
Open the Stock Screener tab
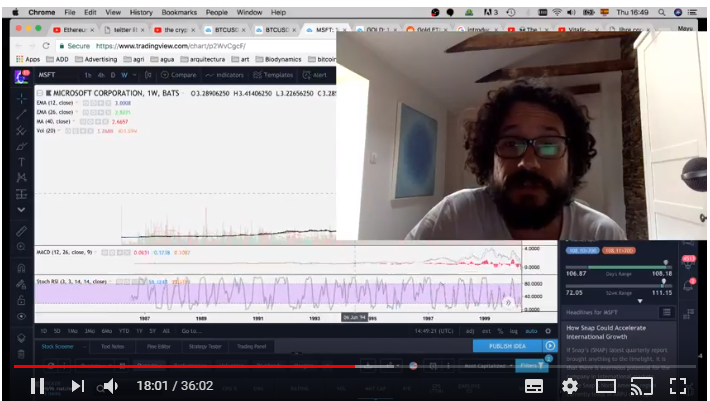[58, 346]
